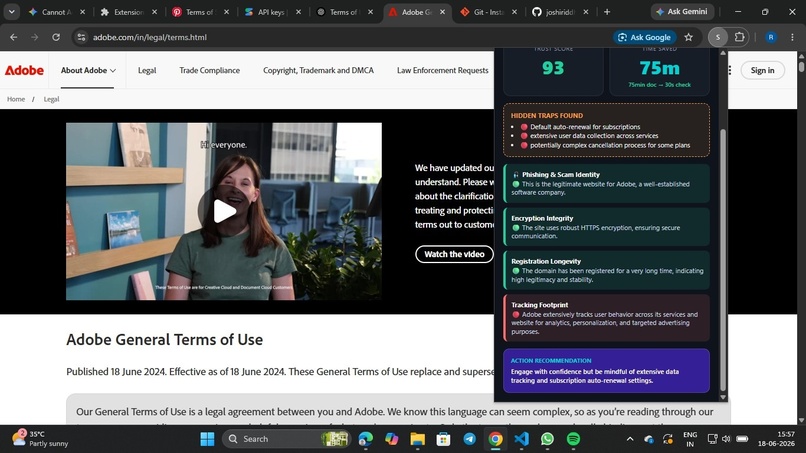This screenshot has height=453, width=806.
Task: Open Spotify from taskbar
Action: [573, 439]
